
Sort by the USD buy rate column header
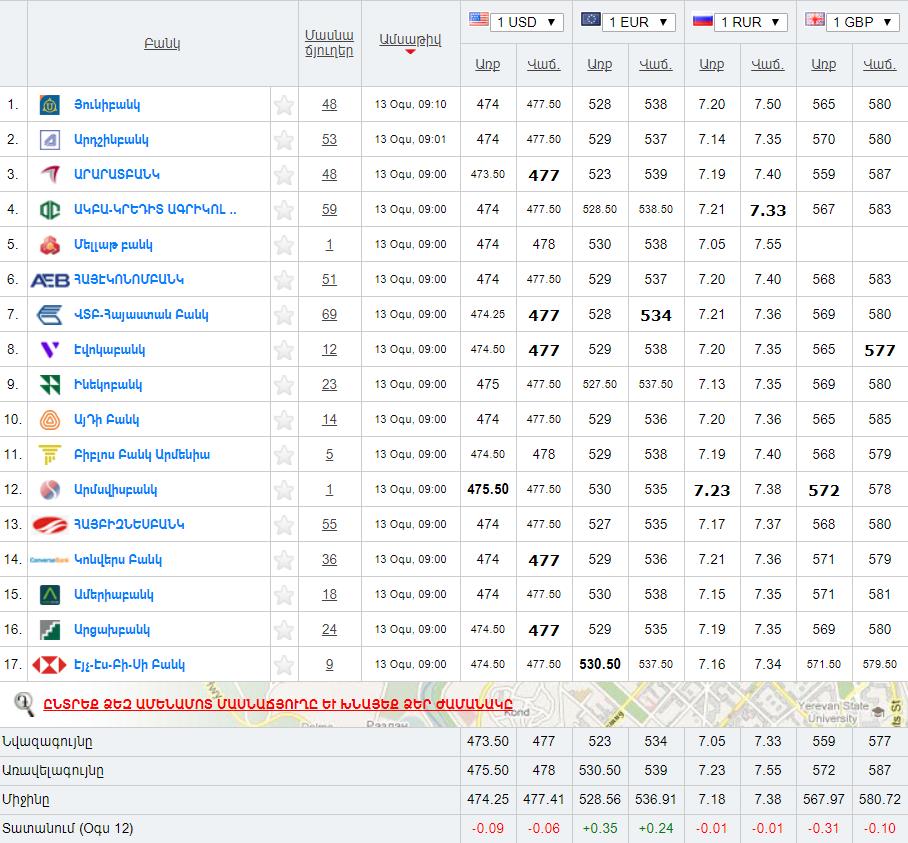(488, 64)
